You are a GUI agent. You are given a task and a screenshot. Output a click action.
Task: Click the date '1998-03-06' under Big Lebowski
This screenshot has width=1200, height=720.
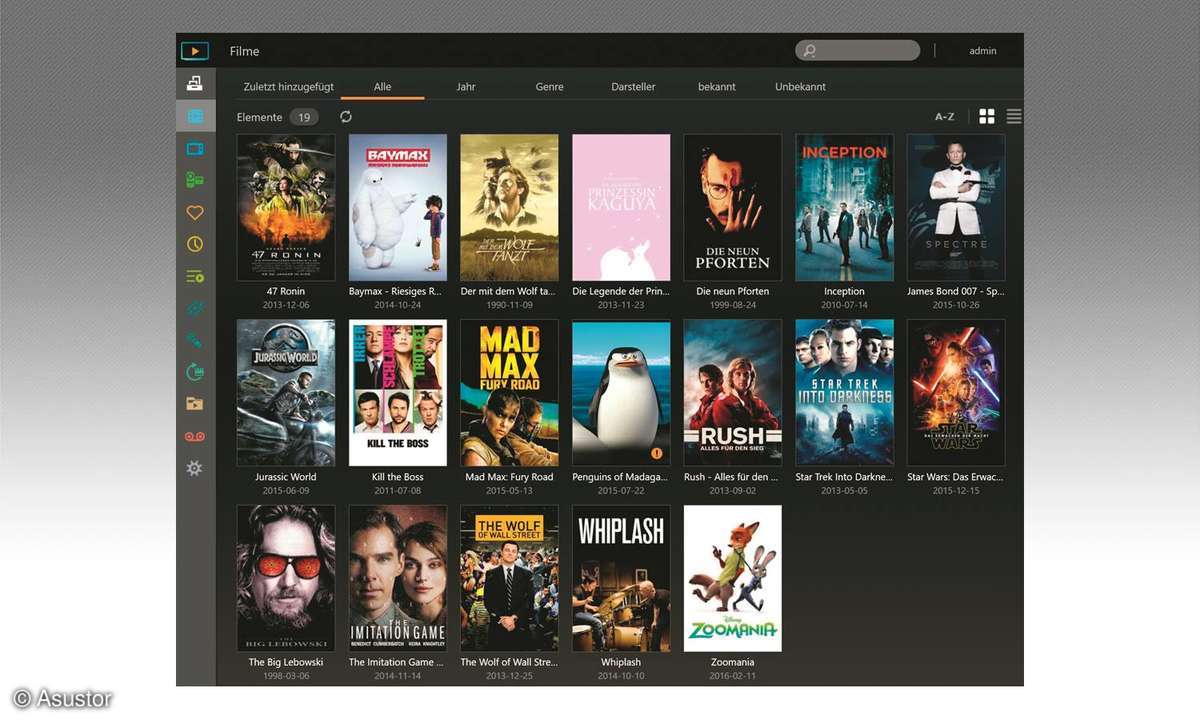click(286, 675)
